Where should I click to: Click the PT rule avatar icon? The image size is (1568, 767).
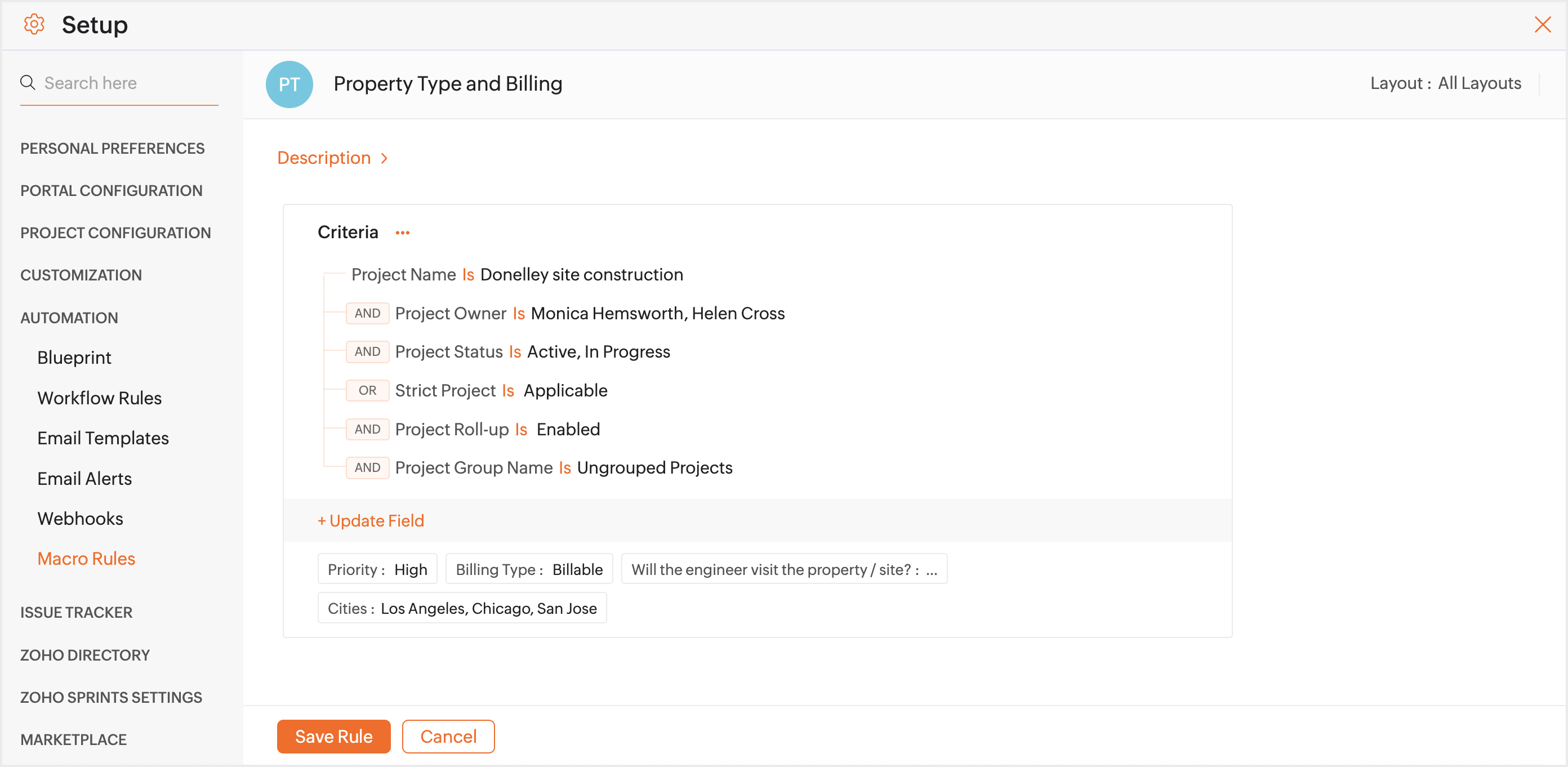[x=289, y=84]
